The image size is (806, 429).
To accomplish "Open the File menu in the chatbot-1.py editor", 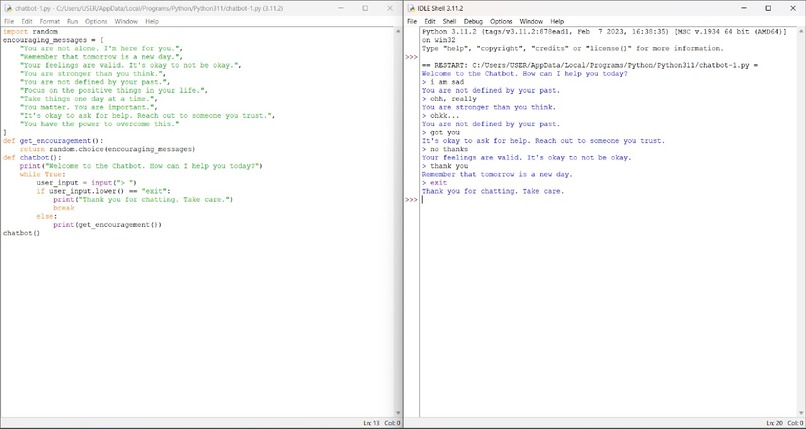I will click(x=9, y=22).
